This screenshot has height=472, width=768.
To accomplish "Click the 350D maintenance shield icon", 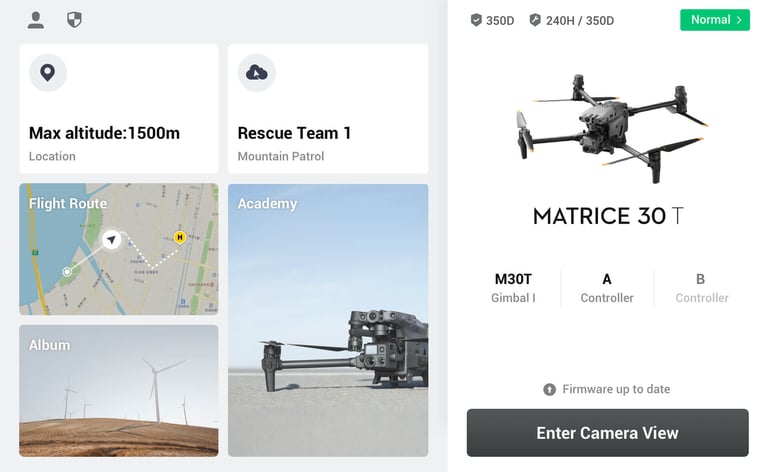I will [x=476, y=20].
